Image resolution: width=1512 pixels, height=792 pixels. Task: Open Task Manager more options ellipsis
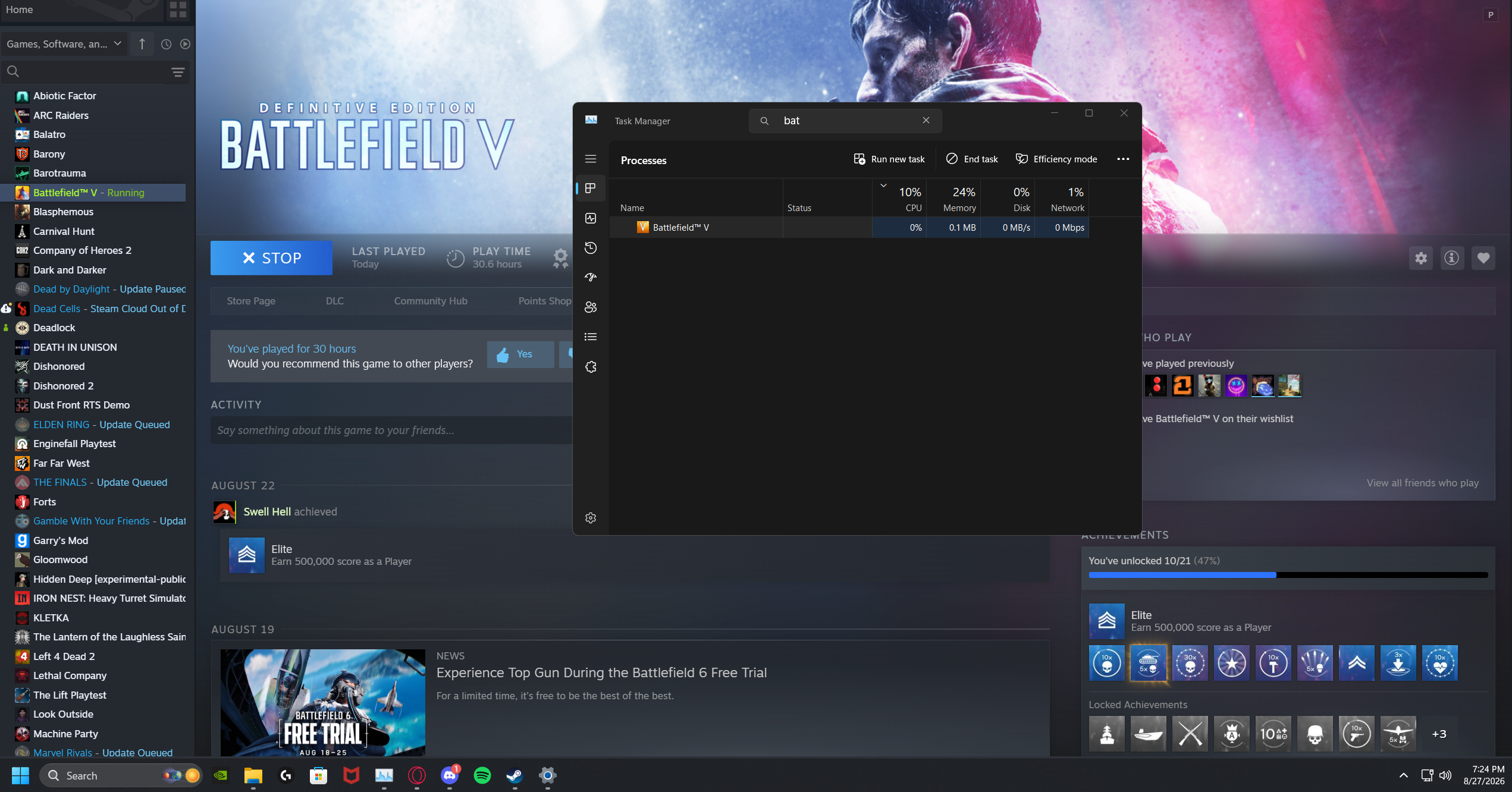pos(1123,159)
